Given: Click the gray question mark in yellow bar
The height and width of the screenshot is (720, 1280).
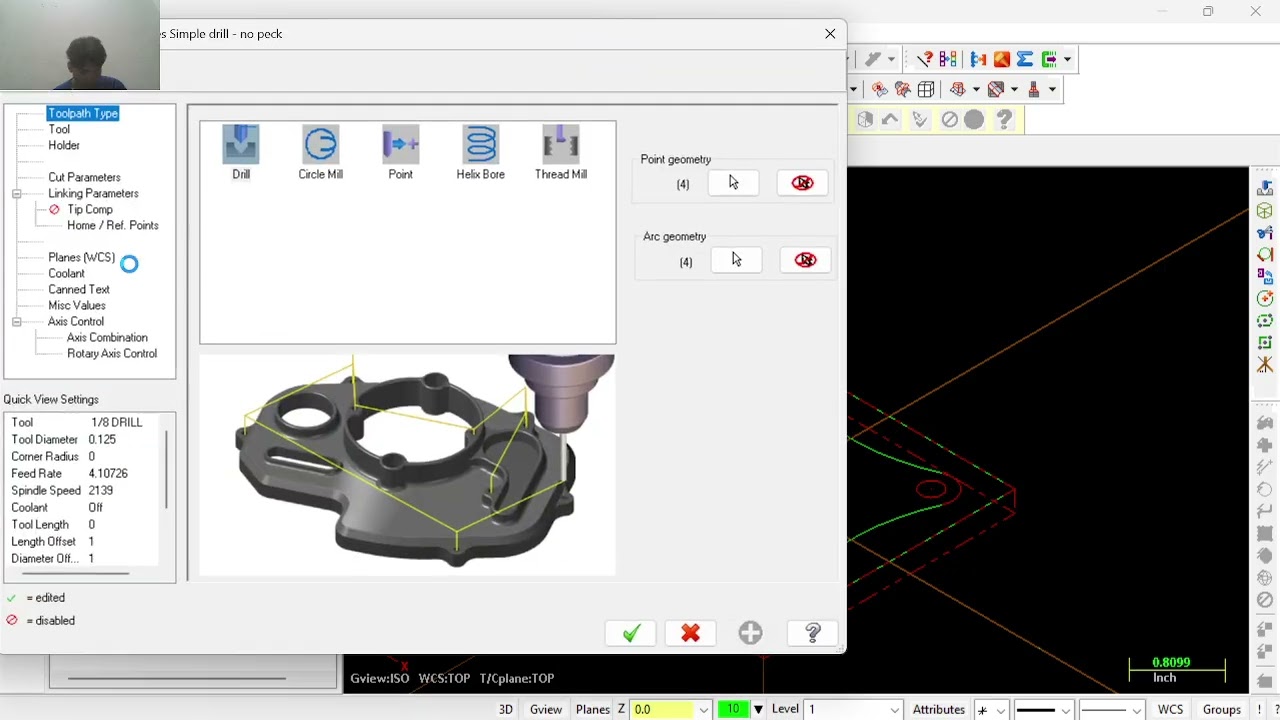Looking at the screenshot, I should point(1004,120).
